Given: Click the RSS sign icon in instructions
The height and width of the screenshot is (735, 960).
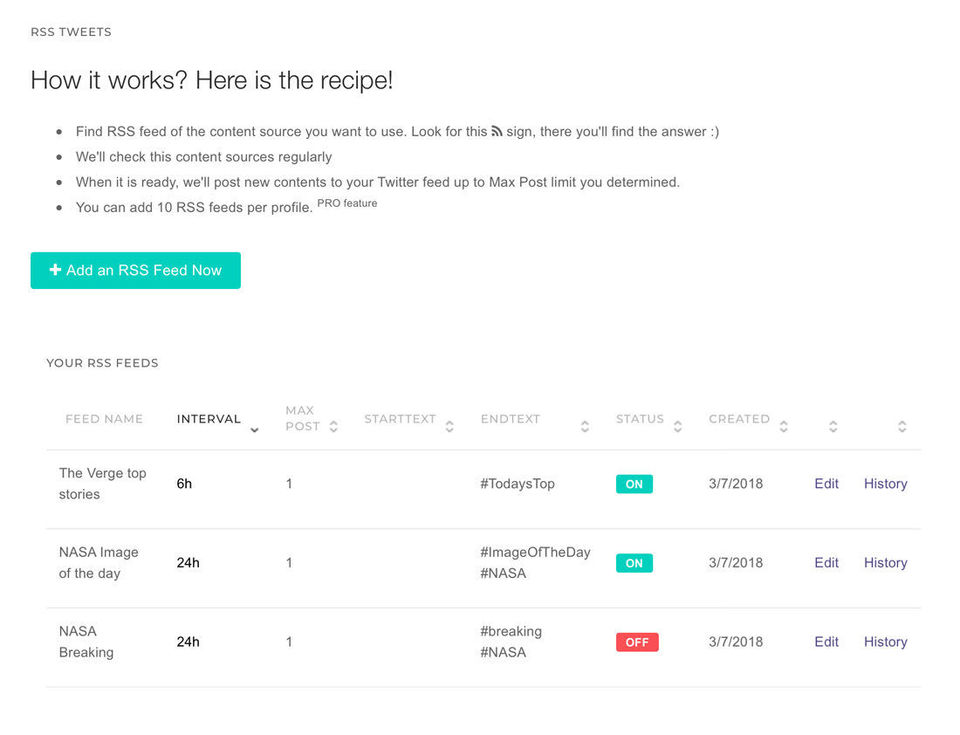Looking at the screenshot, I should coord(497,131).
